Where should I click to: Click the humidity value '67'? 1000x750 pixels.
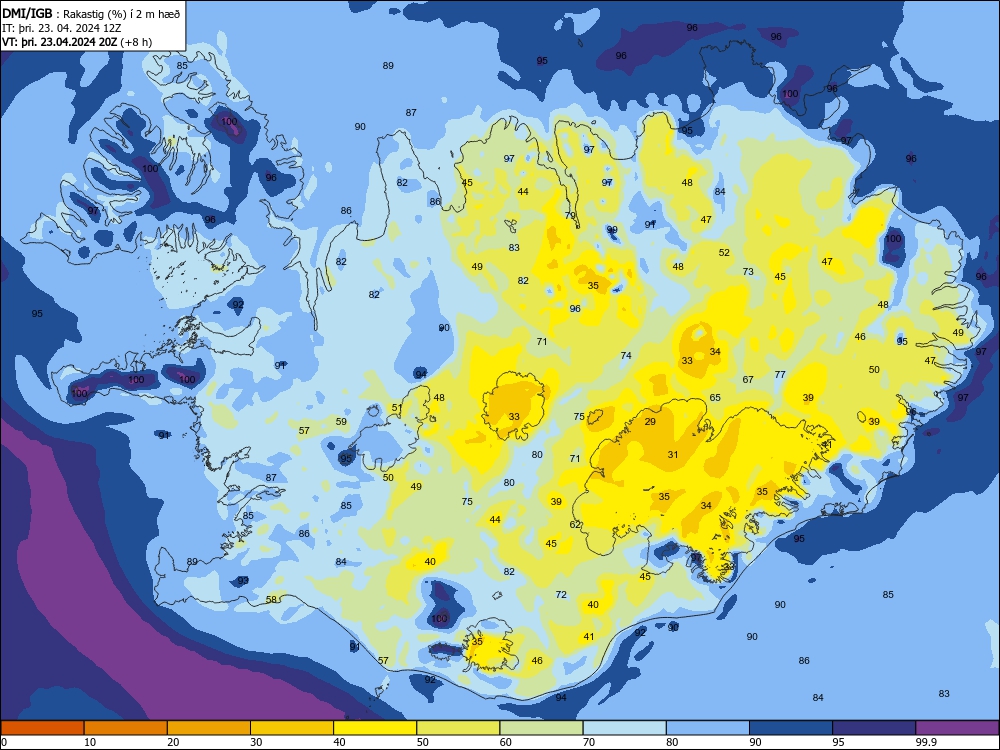[748, 379]
